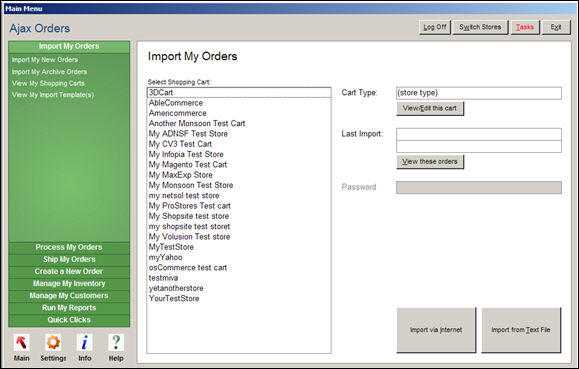Screen dimensions: 579x369
Task: Click the Cart Type field
Action: click(x=479, y=93)
